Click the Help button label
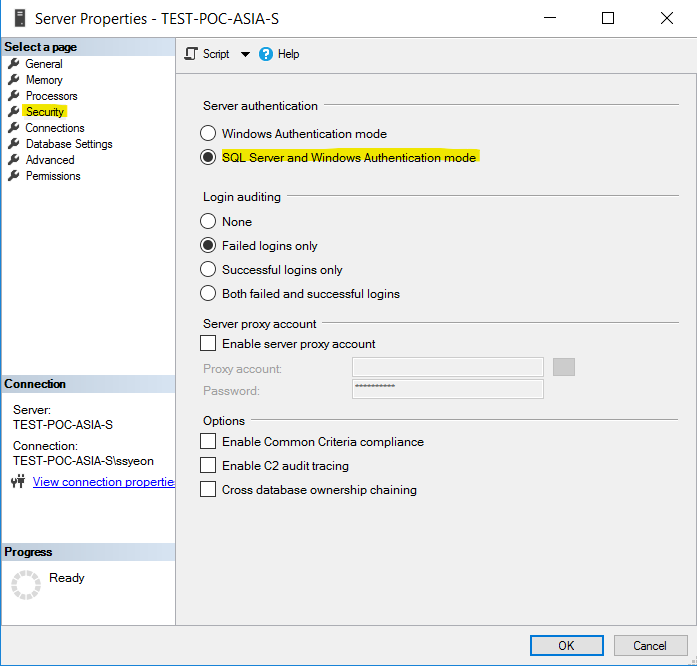Image resolution: width=697 pixels, height=666 pixels. point(288,54)
